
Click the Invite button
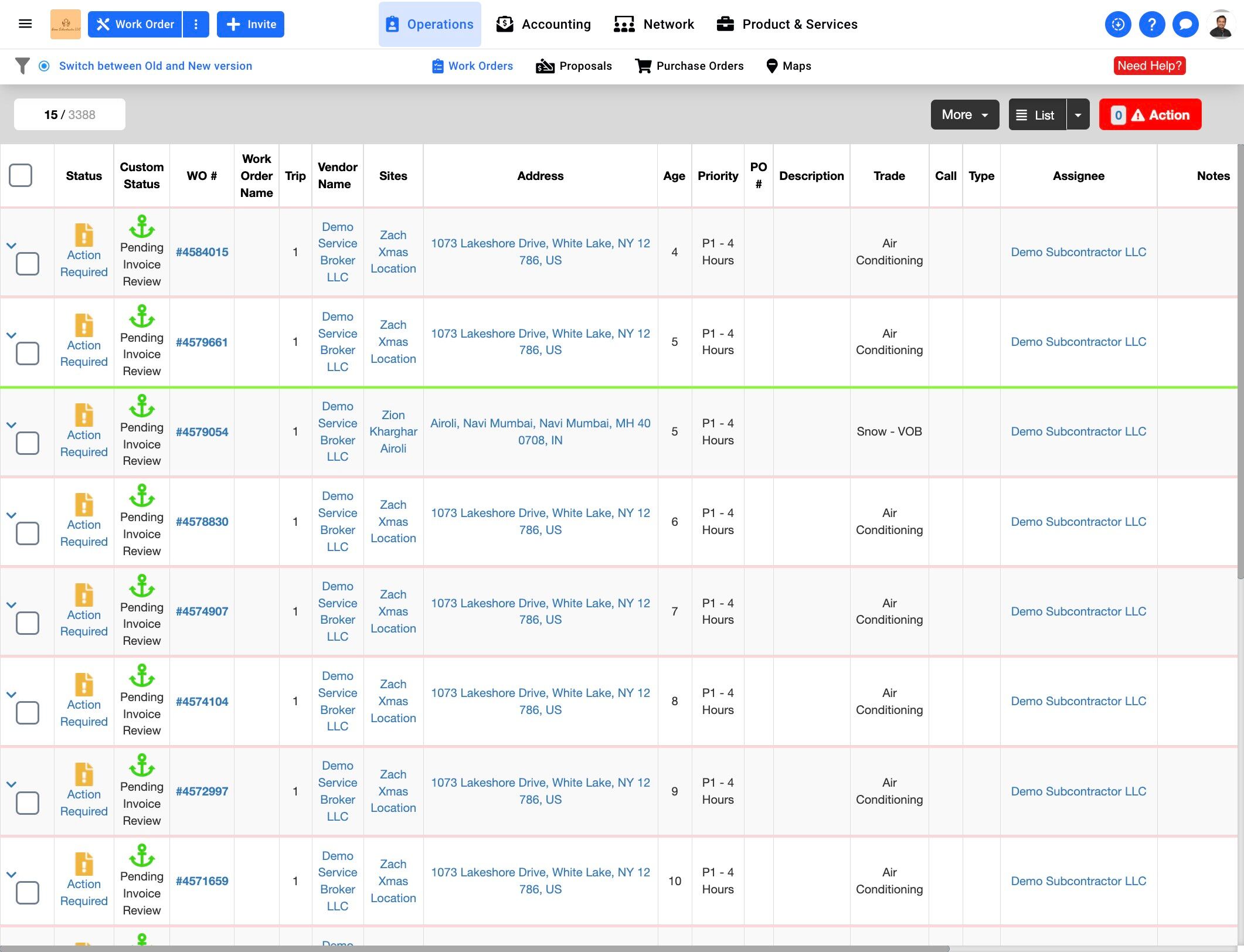[250, 24]
